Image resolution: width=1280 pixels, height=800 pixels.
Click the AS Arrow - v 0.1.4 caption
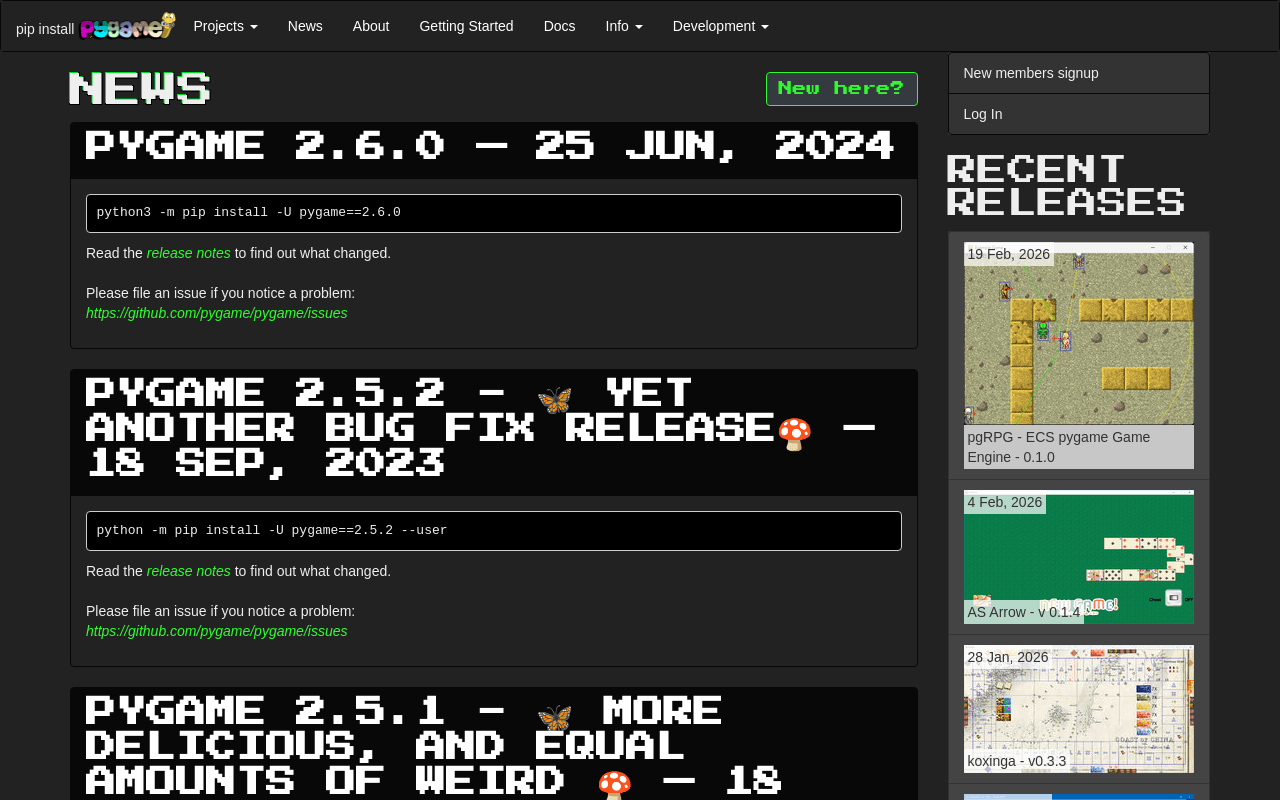coord(1024,612)
